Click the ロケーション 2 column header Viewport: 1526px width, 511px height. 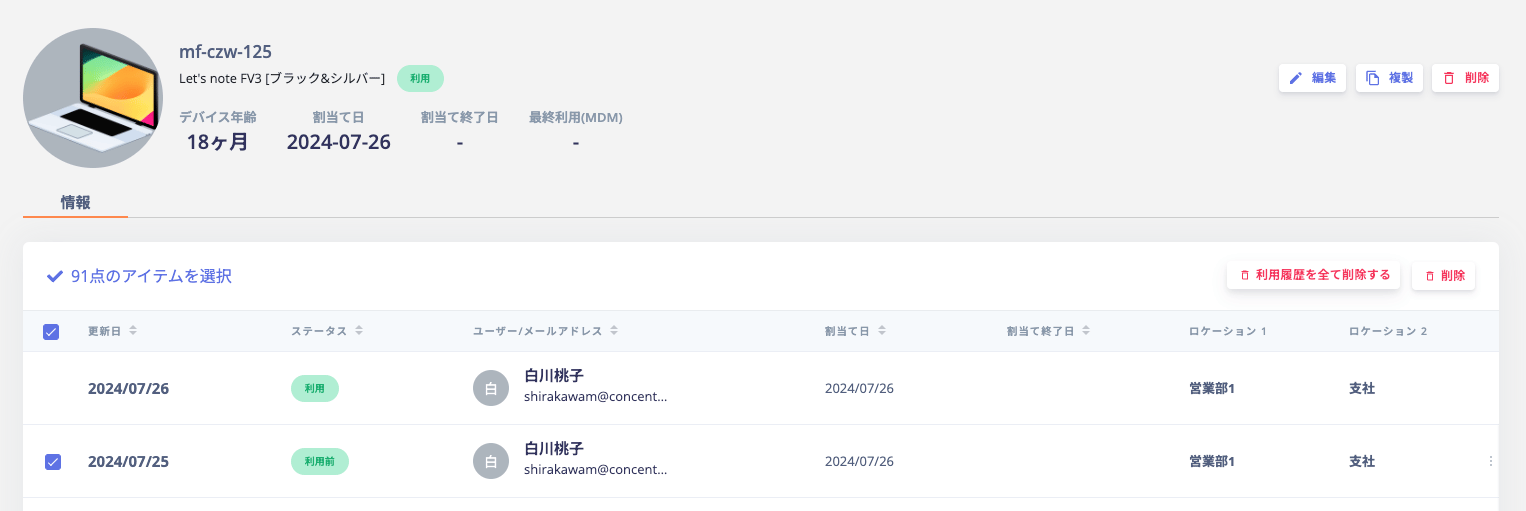(x=1387, y=331)
